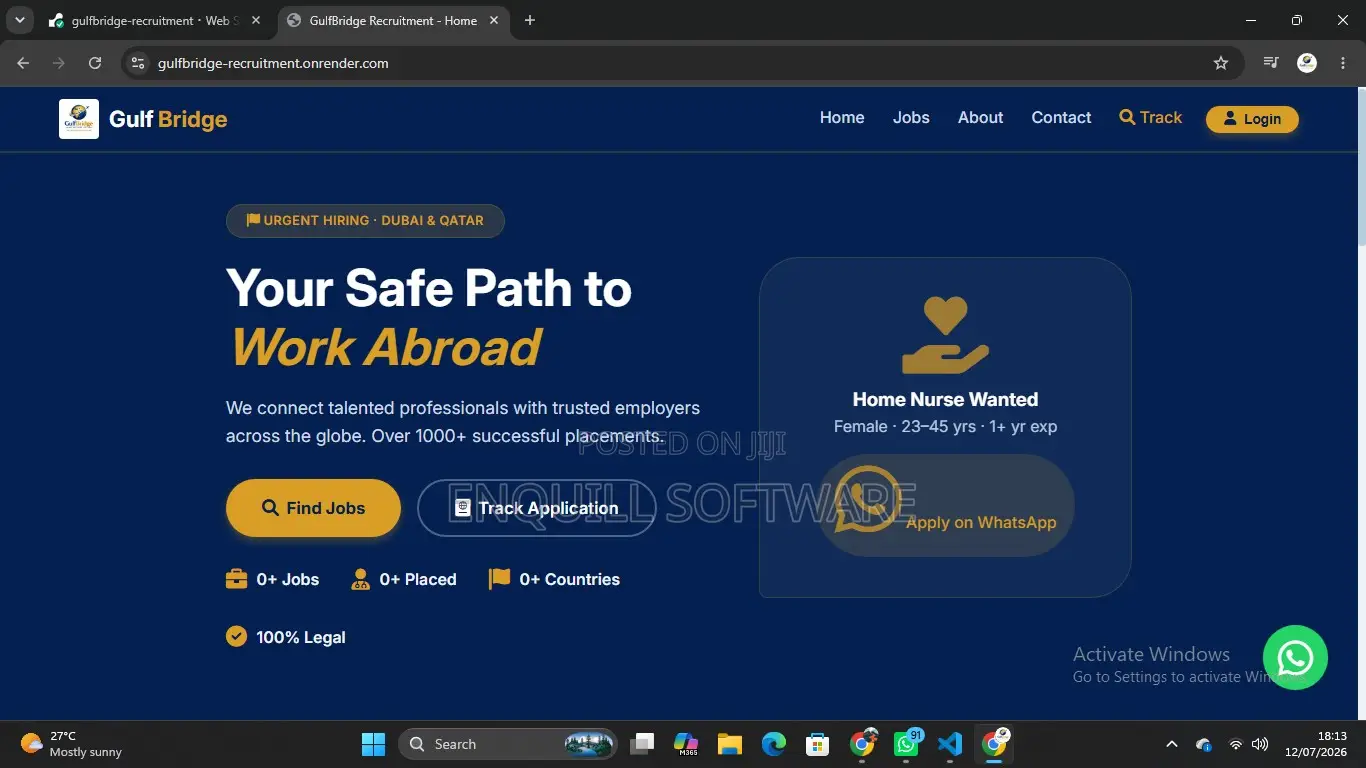Open the tab search dropdown arrow
Screen dimensions: 1366x768
(x=19, y=20)
